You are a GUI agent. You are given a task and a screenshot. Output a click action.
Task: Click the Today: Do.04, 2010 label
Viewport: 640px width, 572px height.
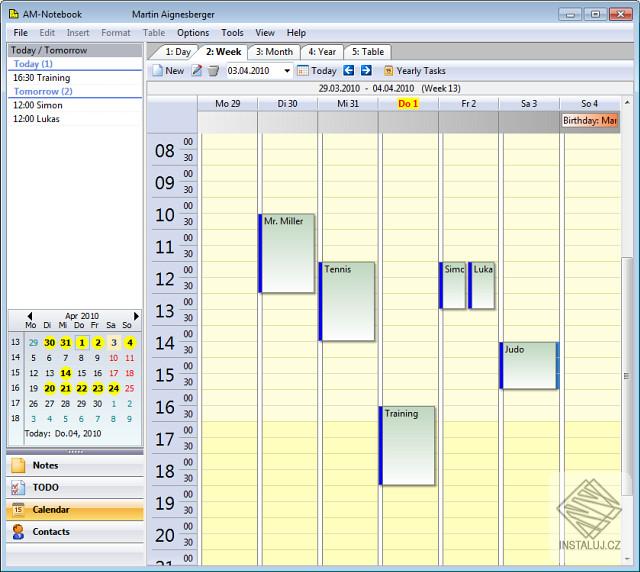63,434
